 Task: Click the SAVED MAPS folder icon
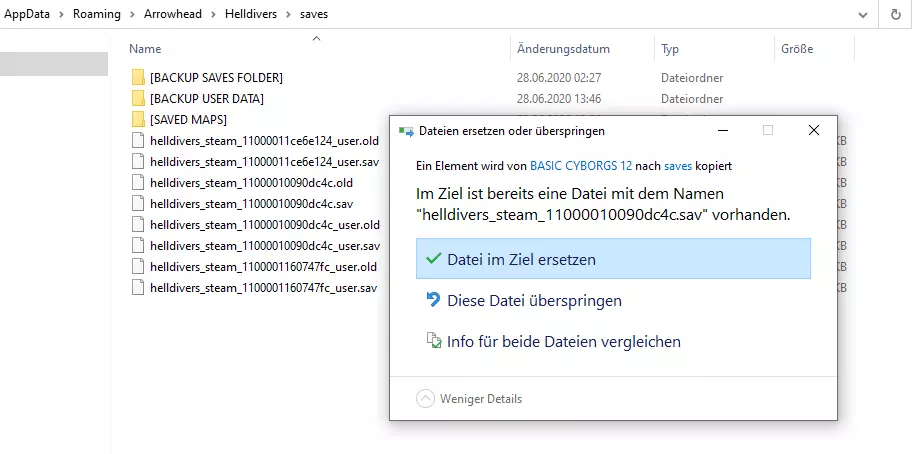(138, 120)
